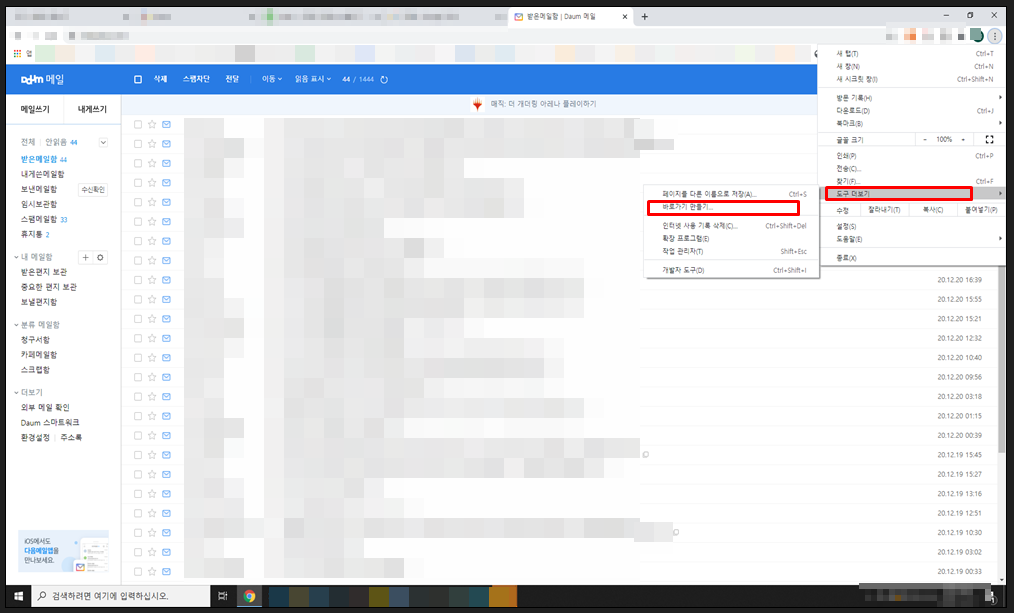Click unread envelope icon of 20.12.19 00:33 mail
Screen dimensions: 1014x613
pos(166,571)
